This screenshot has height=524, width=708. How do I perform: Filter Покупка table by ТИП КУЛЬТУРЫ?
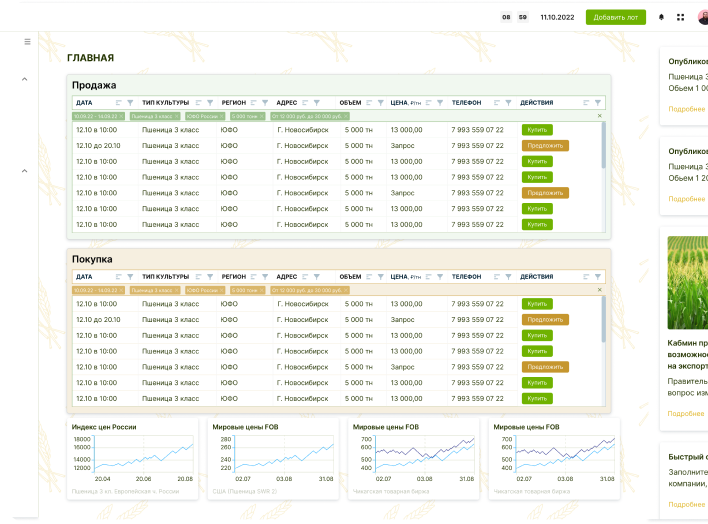click(210, 276)
